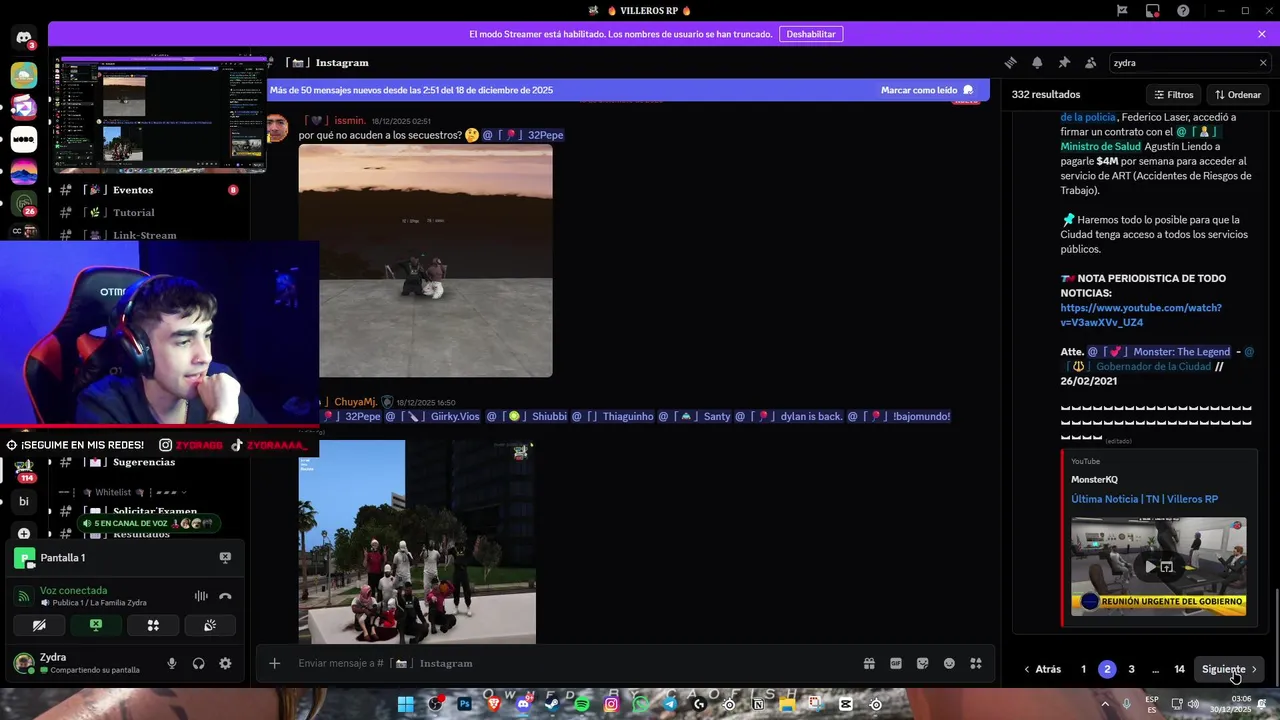Open the youtube.com/watch link
This screenshot has height=720, width=1280.
pos(1141,315)
